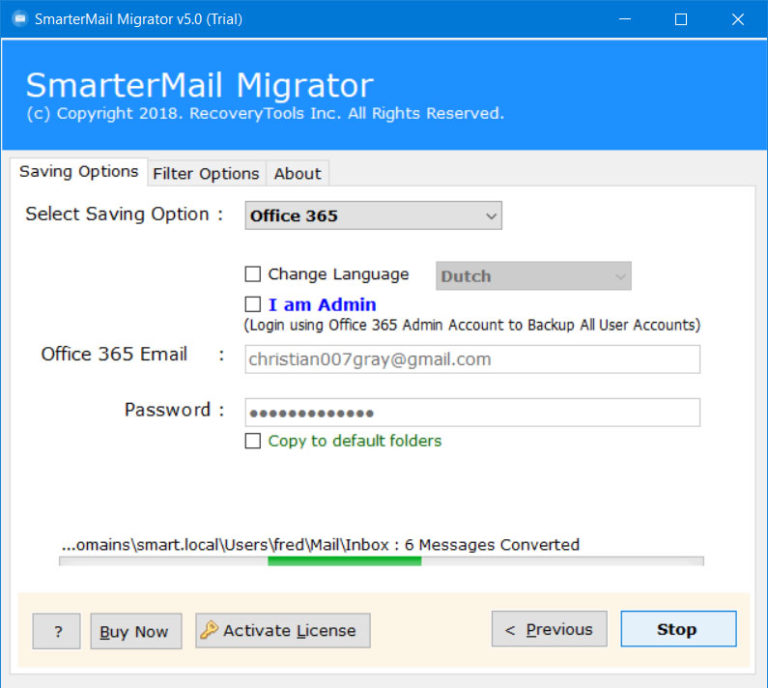
Task: Tick the I am Admin checkbox
Action: [253, 304]
